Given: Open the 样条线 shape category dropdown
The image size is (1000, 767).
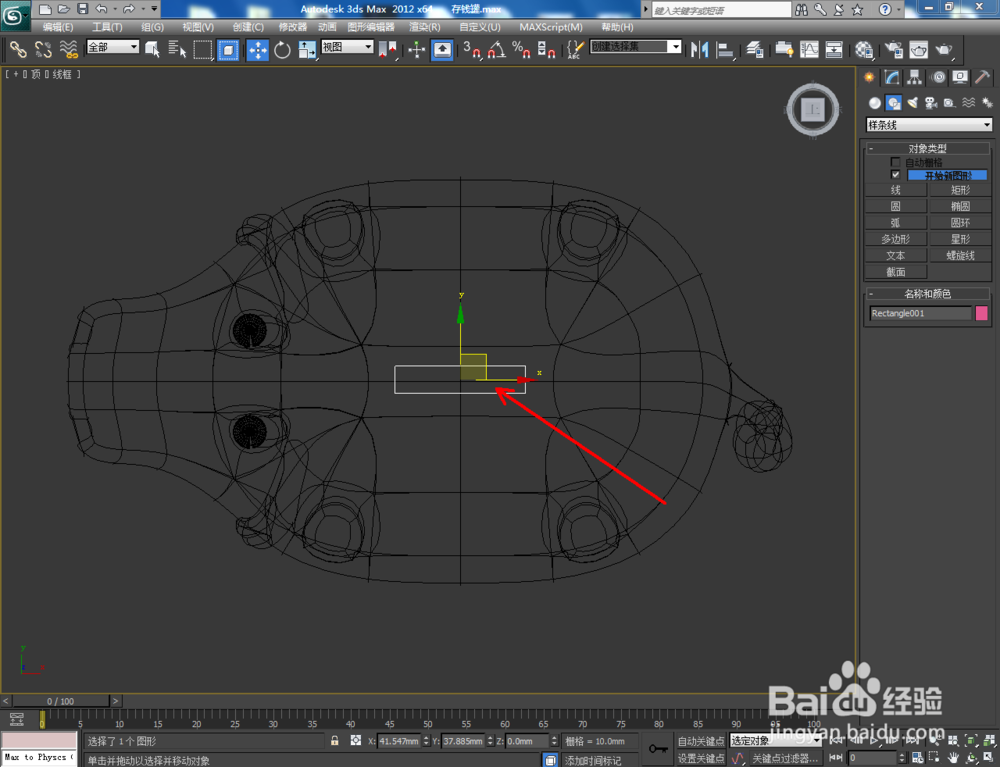Looking at the screenshot, I should [x=929, y=125].
